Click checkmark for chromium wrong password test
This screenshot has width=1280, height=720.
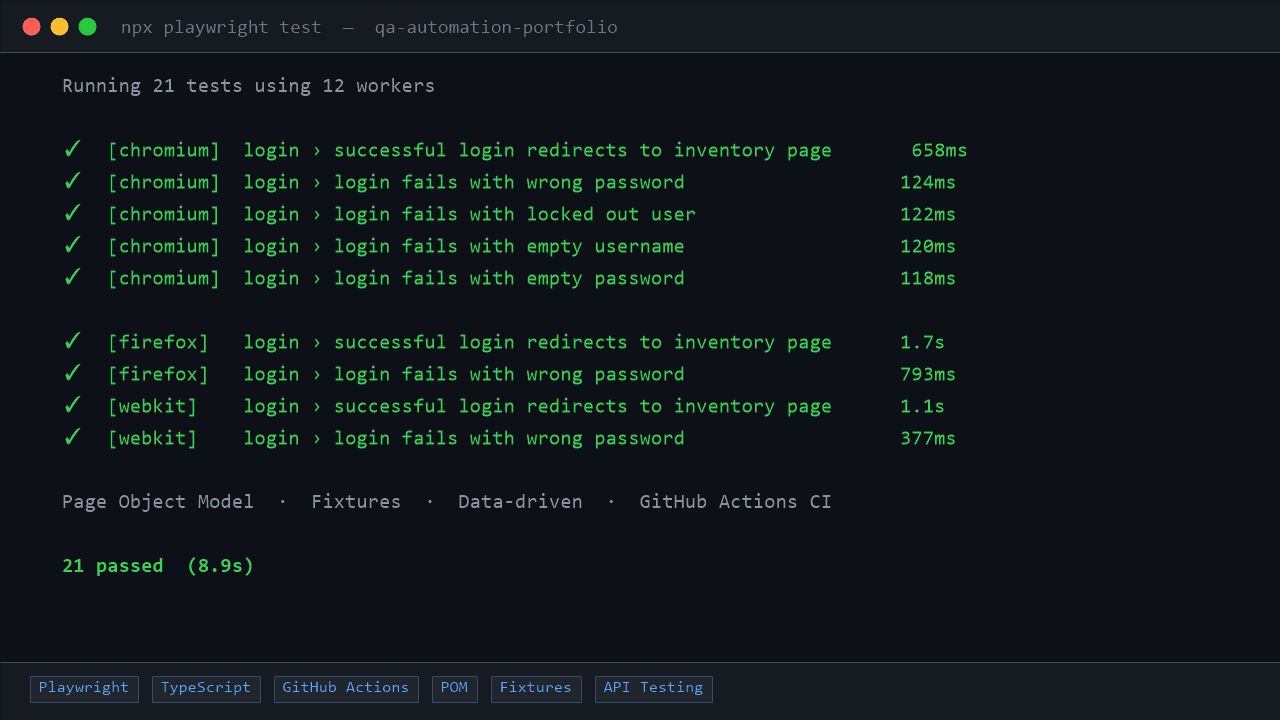pyautogui.click(x=72, y=182)
